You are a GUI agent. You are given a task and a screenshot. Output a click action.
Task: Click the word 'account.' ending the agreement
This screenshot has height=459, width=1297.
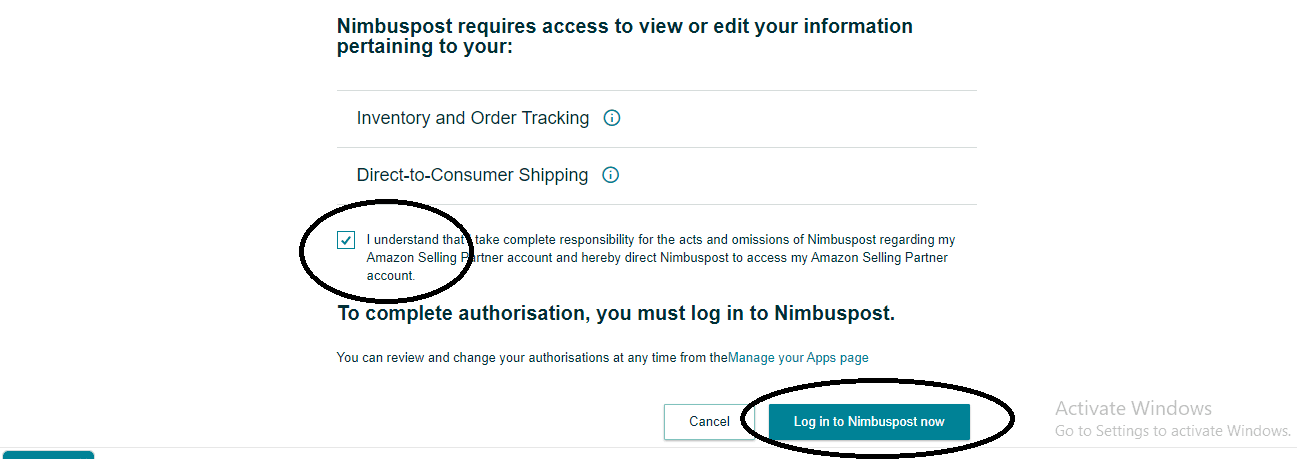(390, 275)
